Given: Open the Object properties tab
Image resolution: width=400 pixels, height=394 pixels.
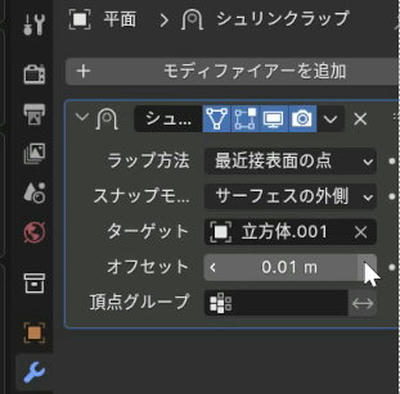Looking at the screenshot, I should (x=34, y=333).
